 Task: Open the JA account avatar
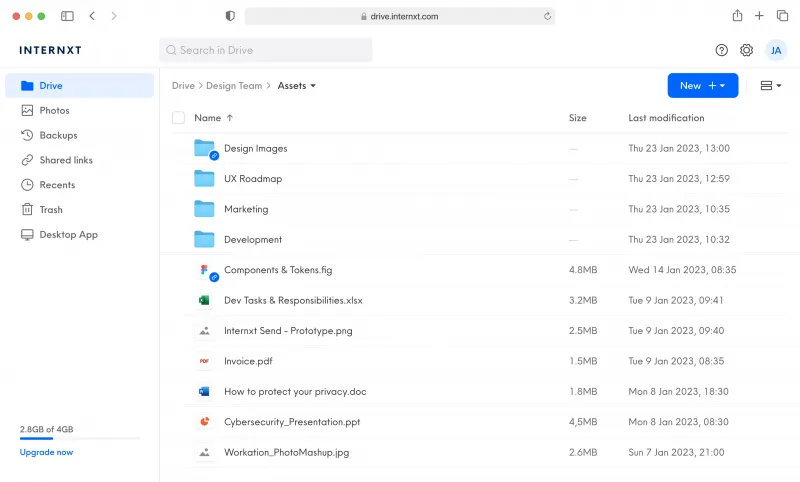pos(776,50)
